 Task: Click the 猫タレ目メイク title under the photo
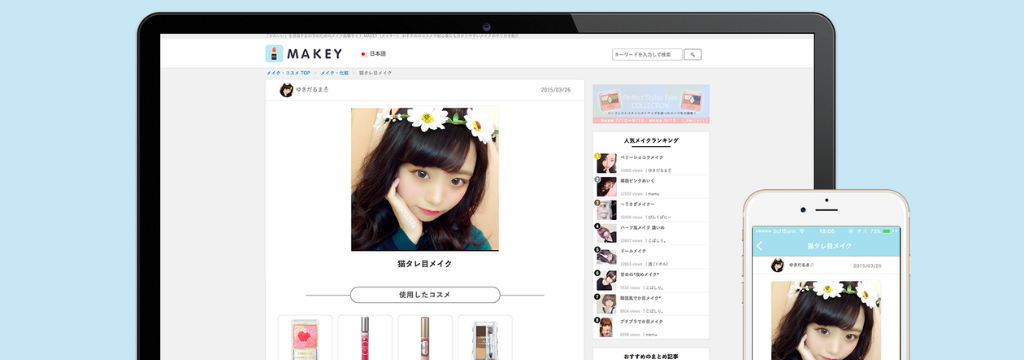pyautogui.click(x=424, y=264)
